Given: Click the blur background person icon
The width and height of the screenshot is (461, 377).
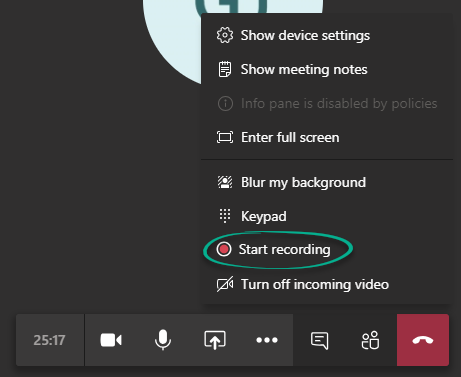Looking at the screenshot, I should (x=225, y=182).
